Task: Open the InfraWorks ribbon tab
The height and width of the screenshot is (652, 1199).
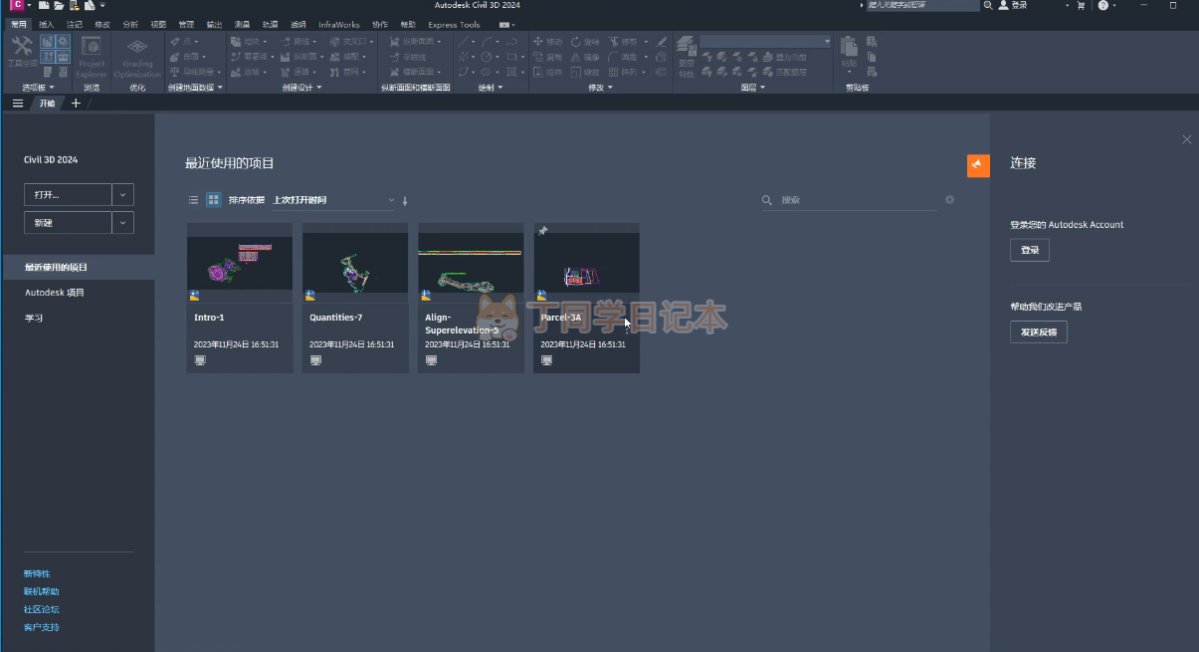Action: 339,24
